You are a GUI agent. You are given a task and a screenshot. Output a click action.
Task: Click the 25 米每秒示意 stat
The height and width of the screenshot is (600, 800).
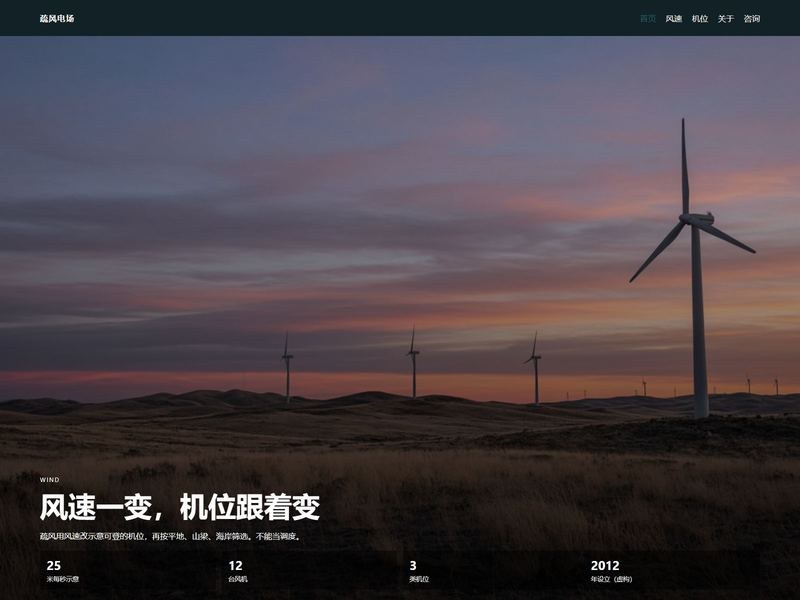(x=130, y=571)
